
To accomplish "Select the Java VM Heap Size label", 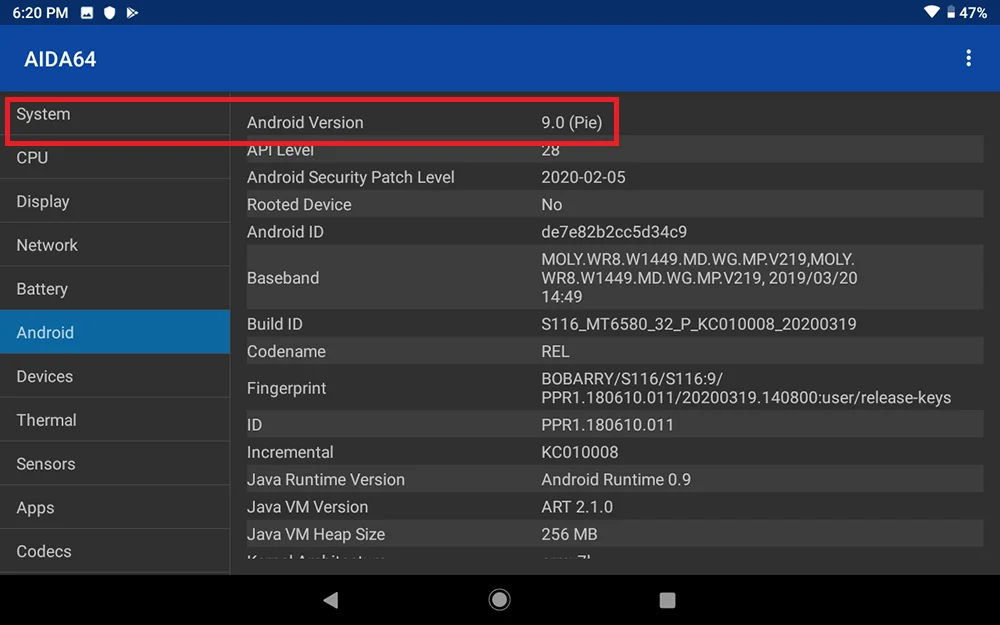I will point(316,534).
